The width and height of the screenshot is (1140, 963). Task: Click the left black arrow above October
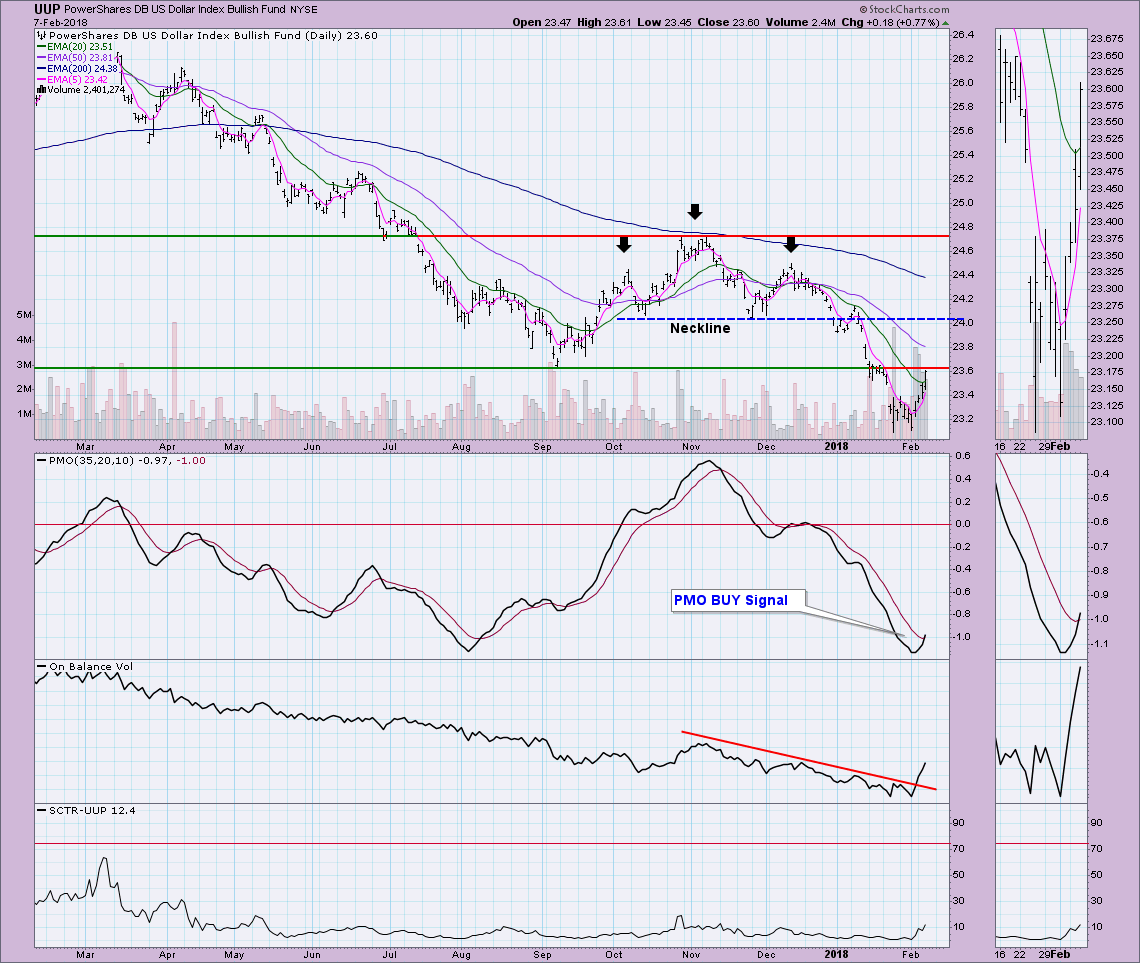click(x=623, y=243)
